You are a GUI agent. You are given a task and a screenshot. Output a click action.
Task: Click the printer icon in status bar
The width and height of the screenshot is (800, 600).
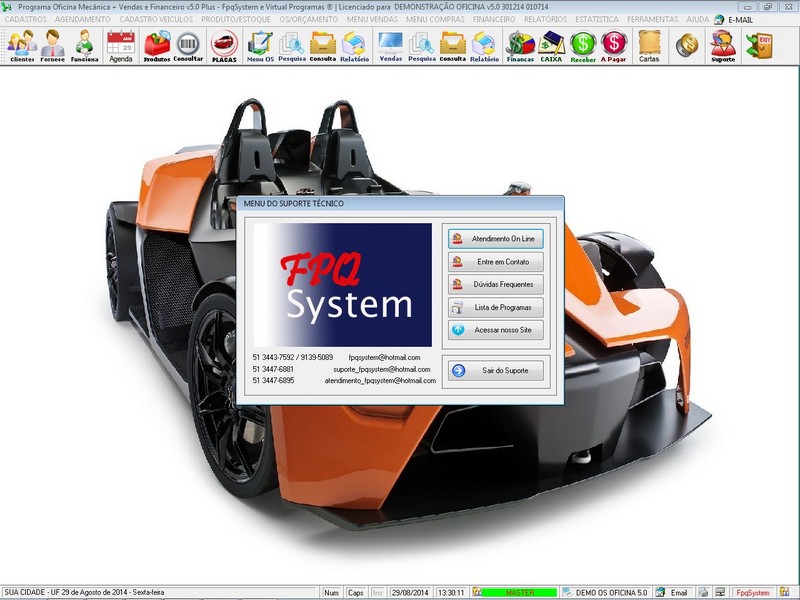(703, 592)
